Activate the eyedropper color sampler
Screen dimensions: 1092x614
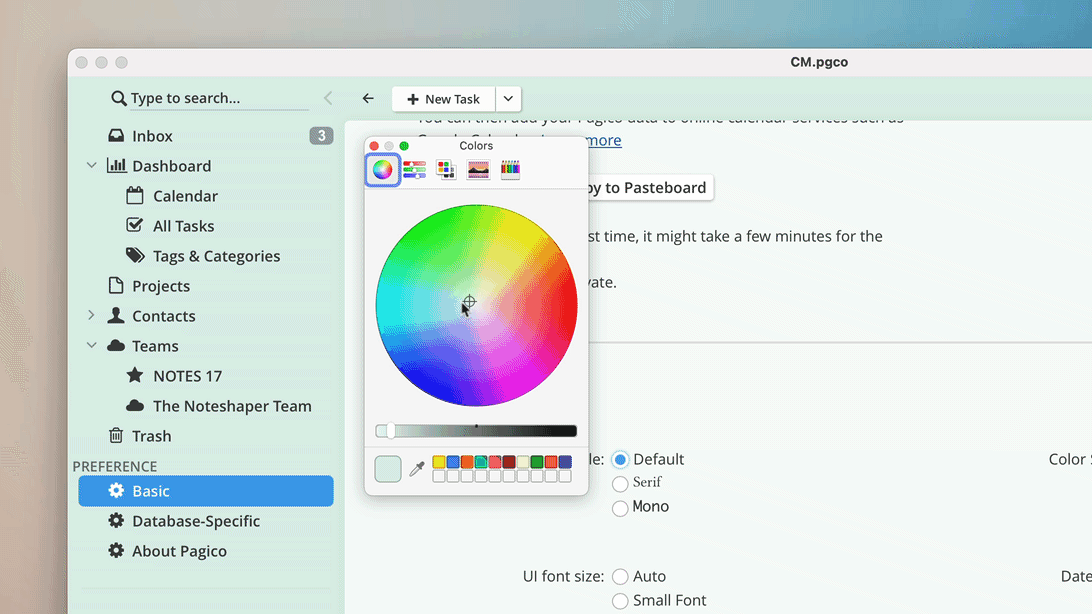click(x=416, y=469)
